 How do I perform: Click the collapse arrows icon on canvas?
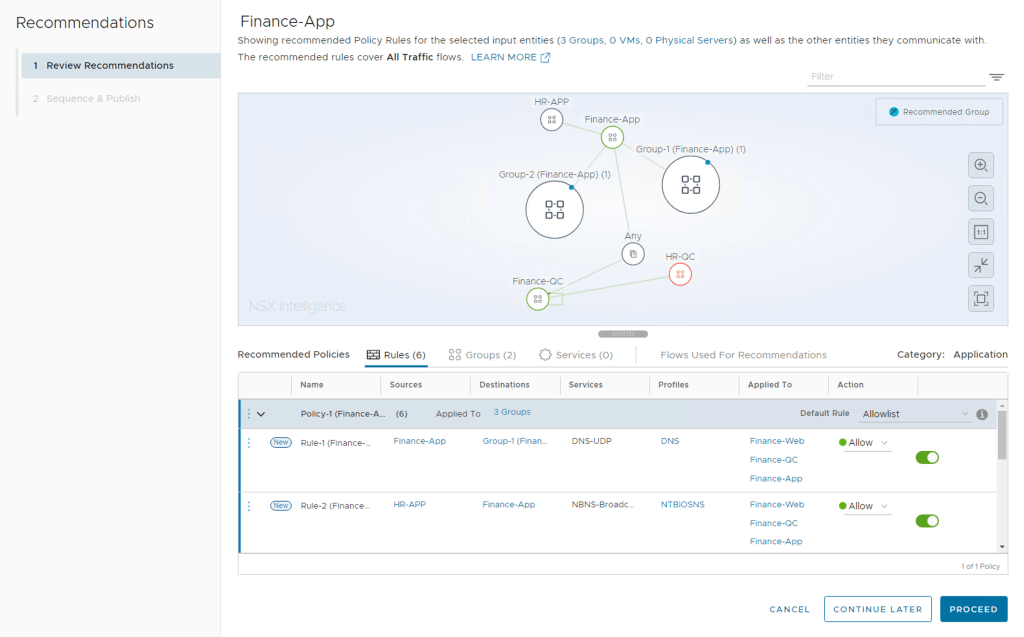981,265
